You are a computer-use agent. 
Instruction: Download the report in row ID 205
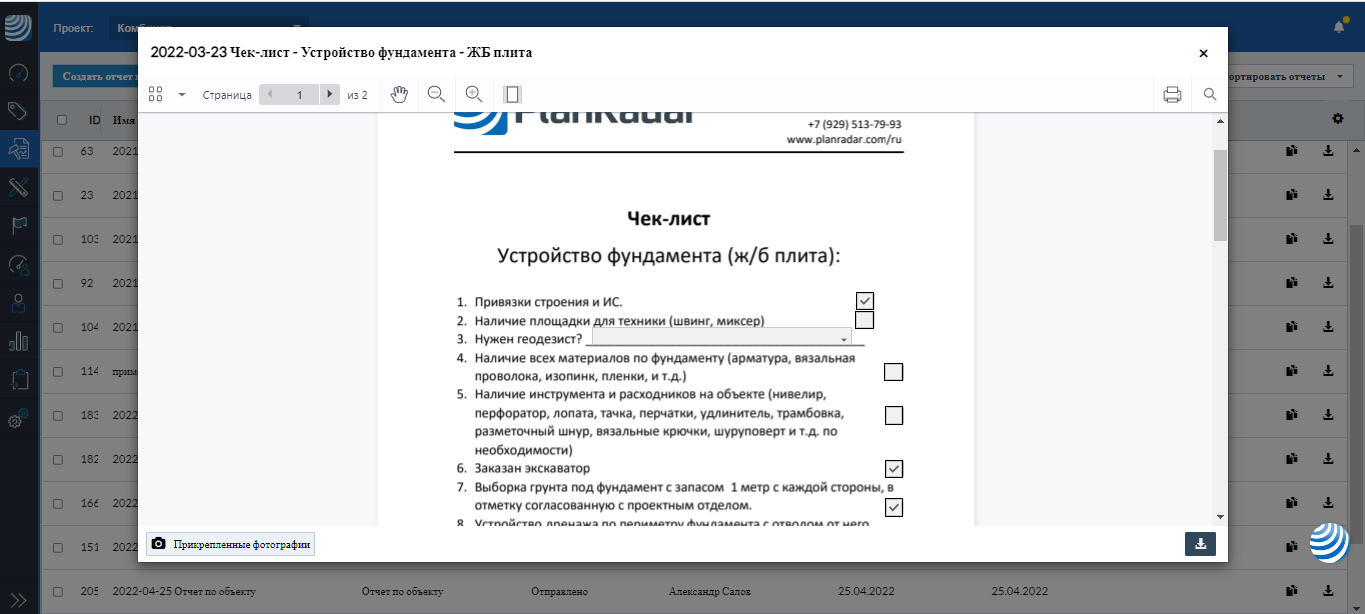point(1328,591)
